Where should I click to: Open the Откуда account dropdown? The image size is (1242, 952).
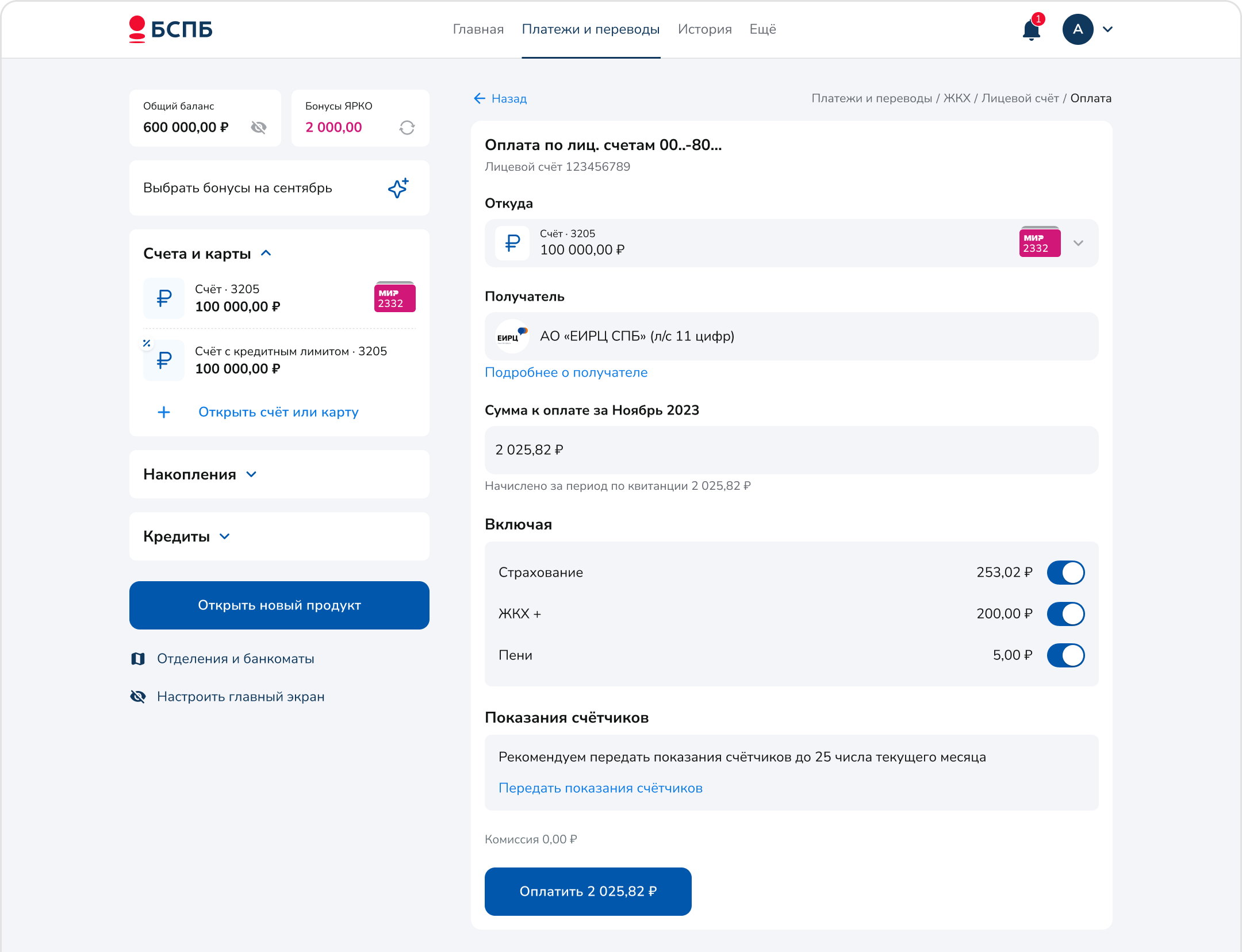(x=1078, y=243)
